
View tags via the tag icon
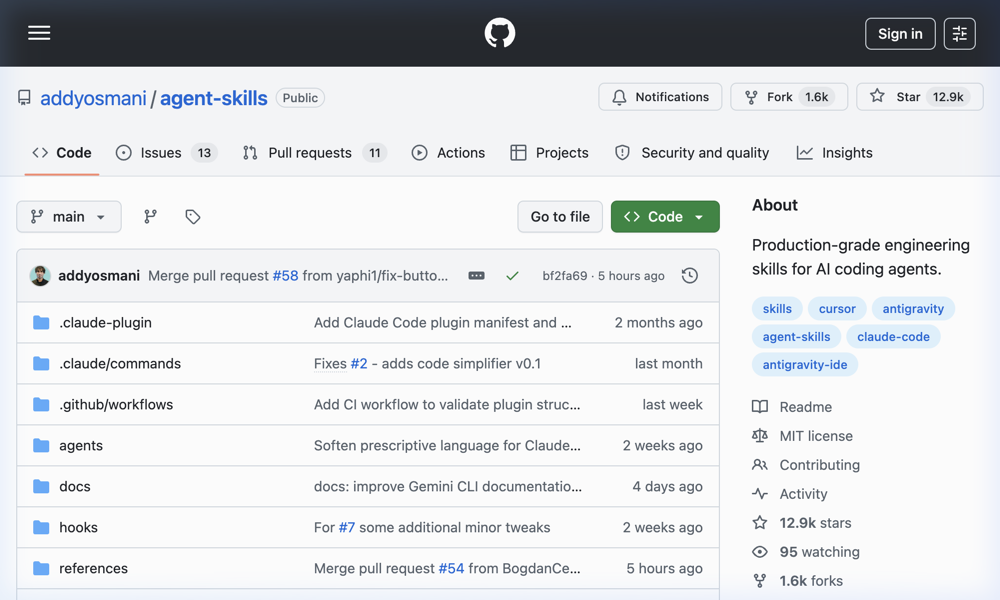click(193, 217)
